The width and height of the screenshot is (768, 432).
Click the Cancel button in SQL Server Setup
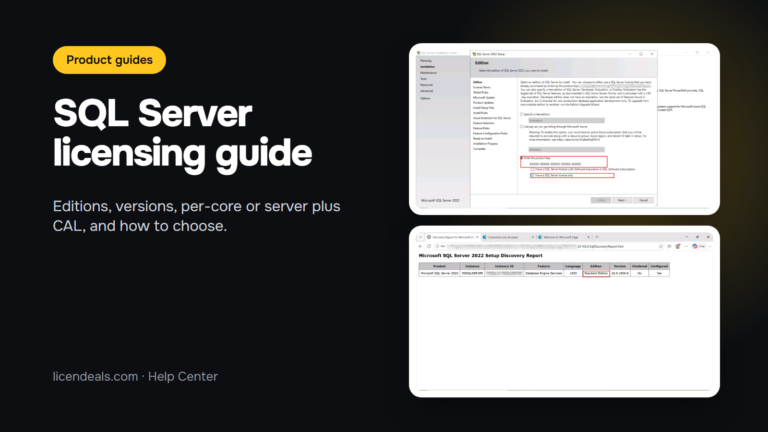[644, 200]
